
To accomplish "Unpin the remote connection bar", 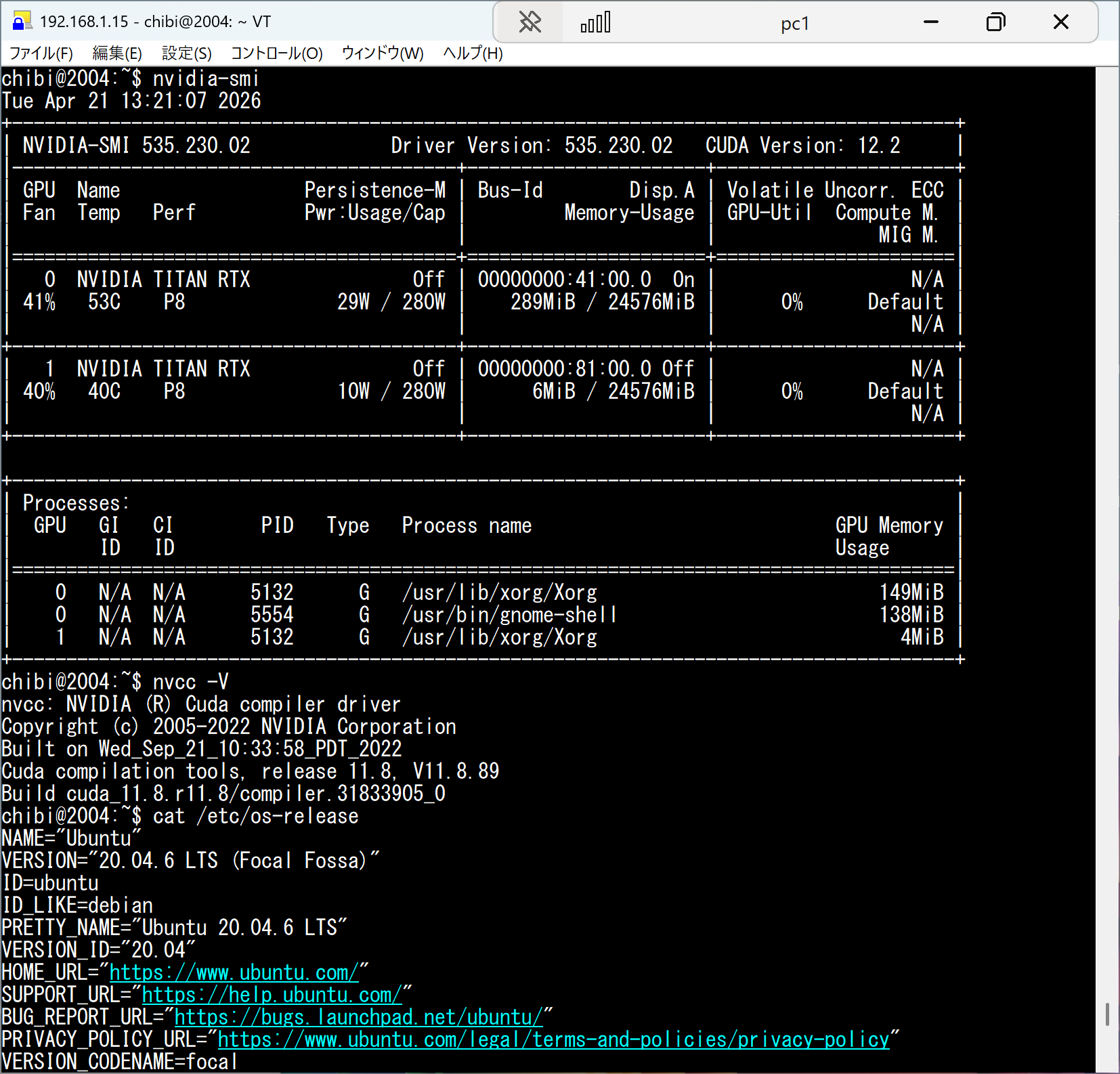I will tap(530, 22).
